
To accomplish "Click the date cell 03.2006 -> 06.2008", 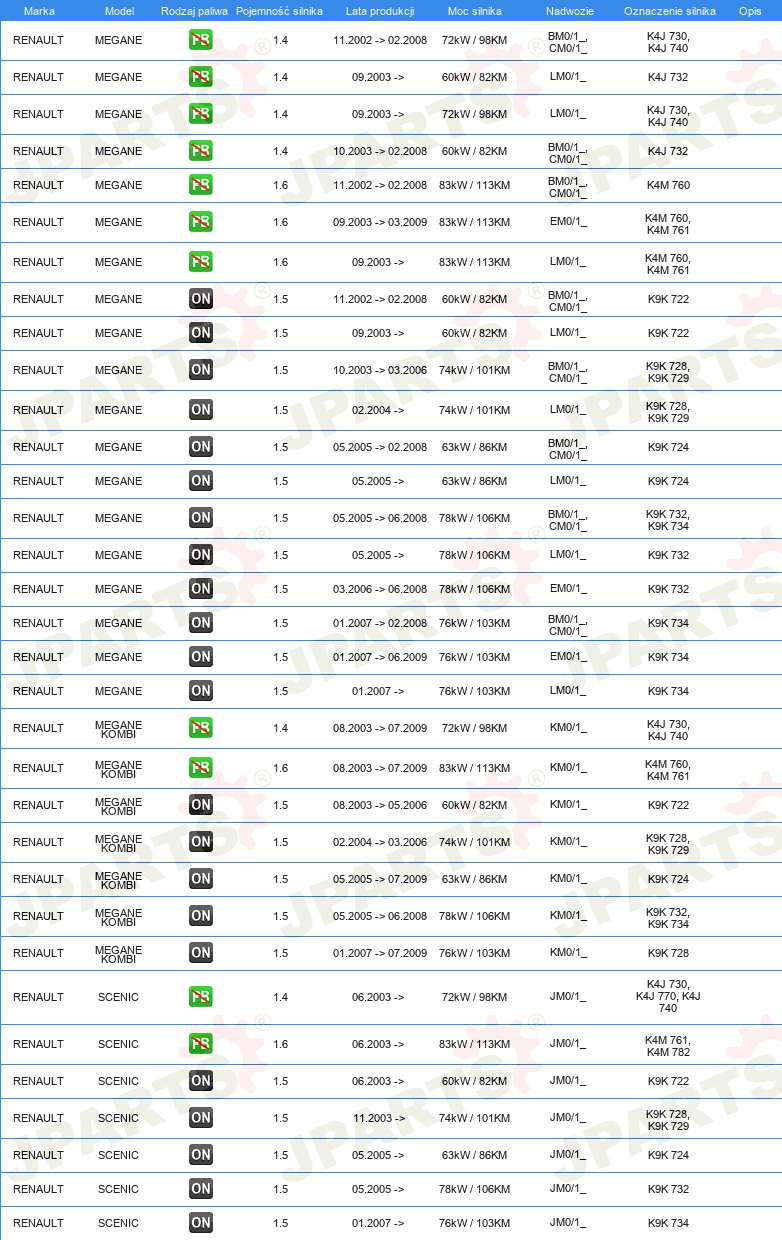I will tap(380, 590).
